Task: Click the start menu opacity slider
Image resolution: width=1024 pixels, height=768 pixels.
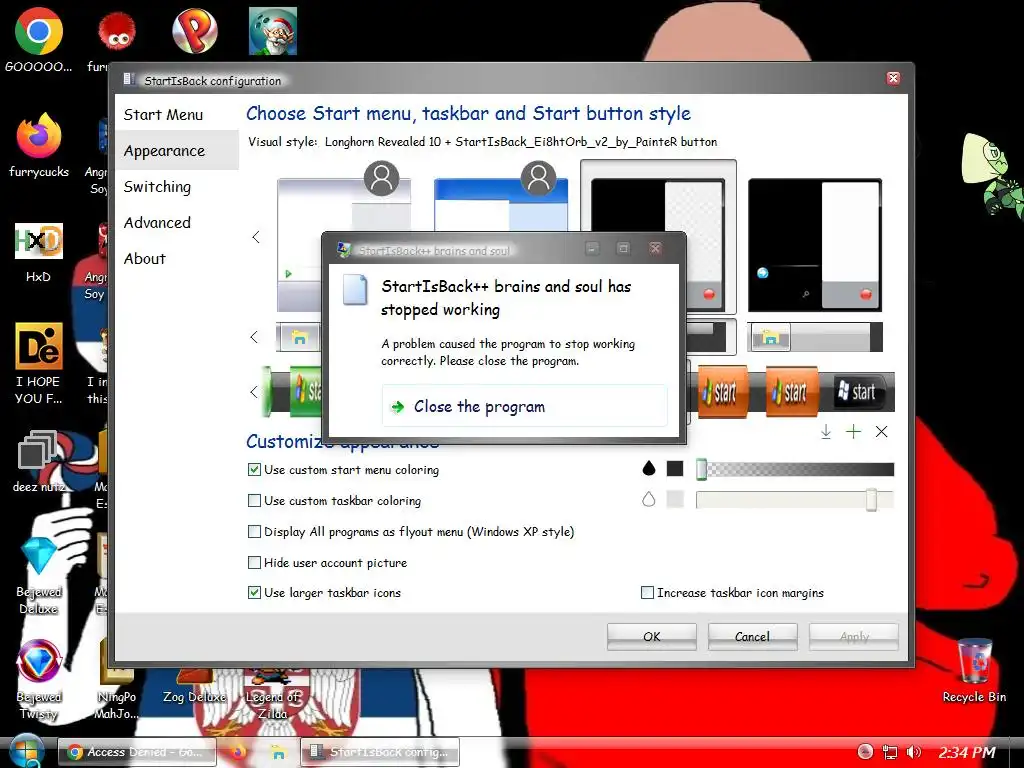Action: 795,469
